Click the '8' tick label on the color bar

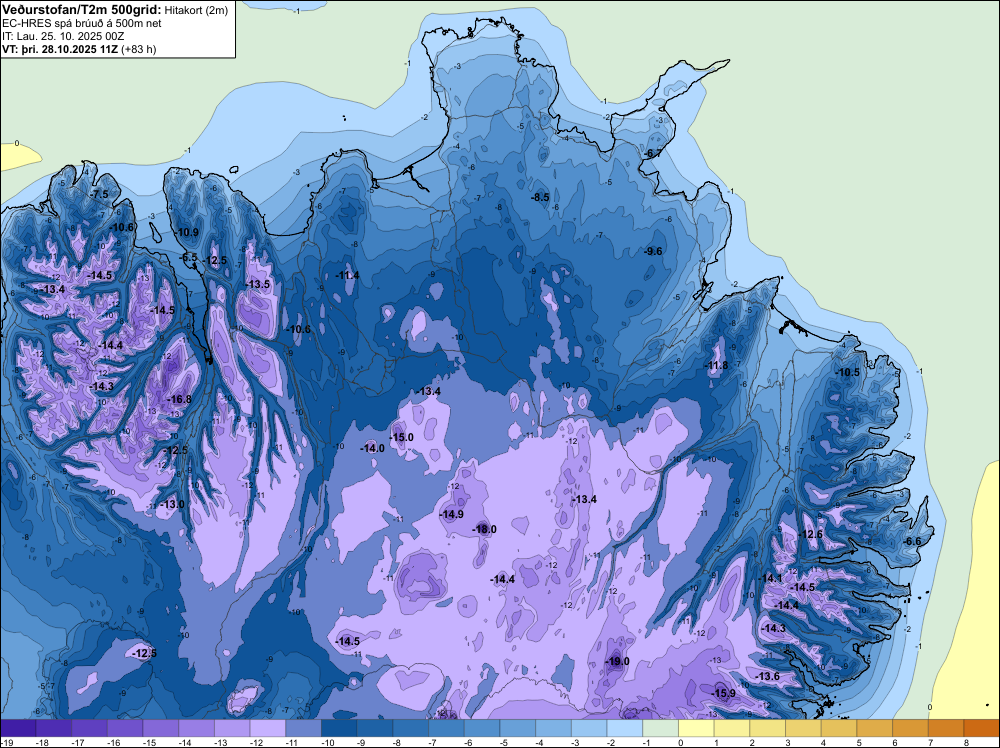pos(967,743)
